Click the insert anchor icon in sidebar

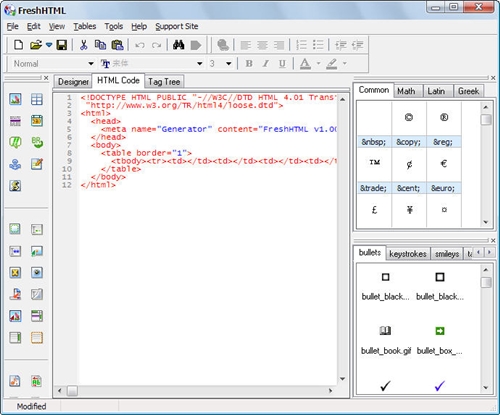[x=15, y=164]
